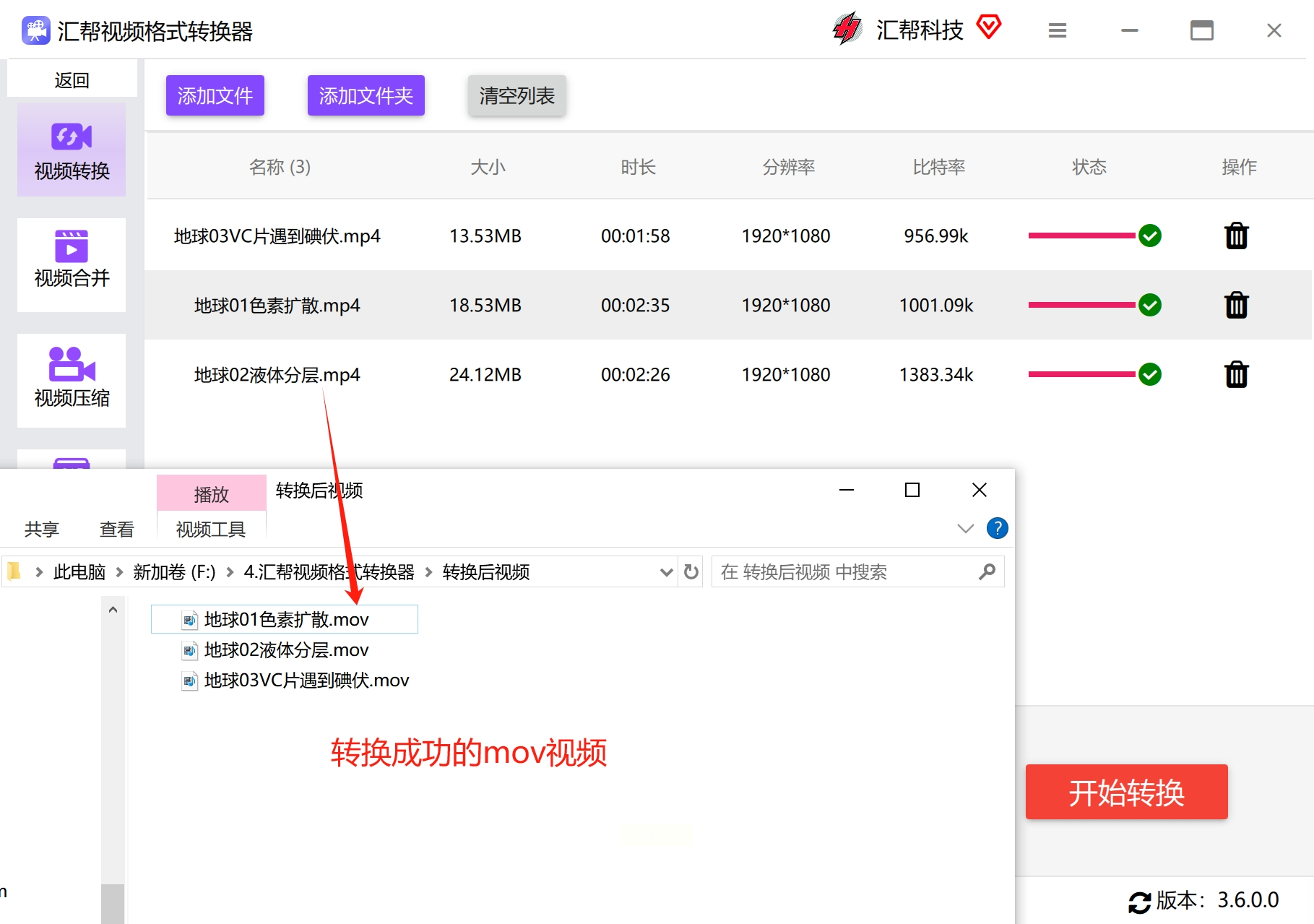Expand the address bar history dropdown

[666, 572]
